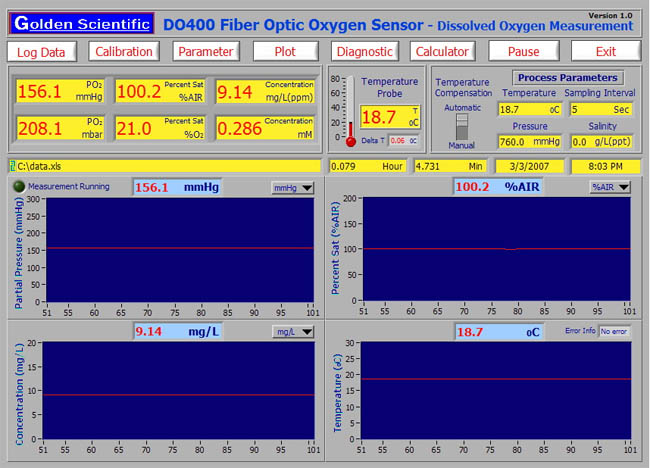Open the mg/L unit dropdown
The height and width of the screenshot is (468, 650).
293,332
